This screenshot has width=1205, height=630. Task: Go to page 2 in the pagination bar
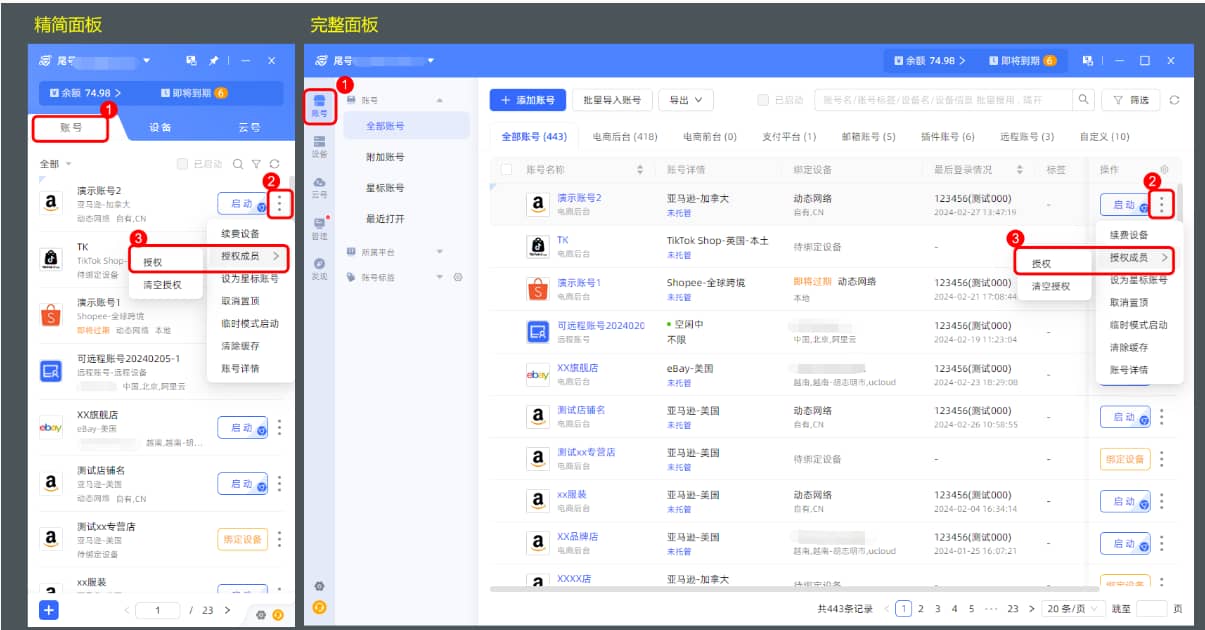point(921,608)
